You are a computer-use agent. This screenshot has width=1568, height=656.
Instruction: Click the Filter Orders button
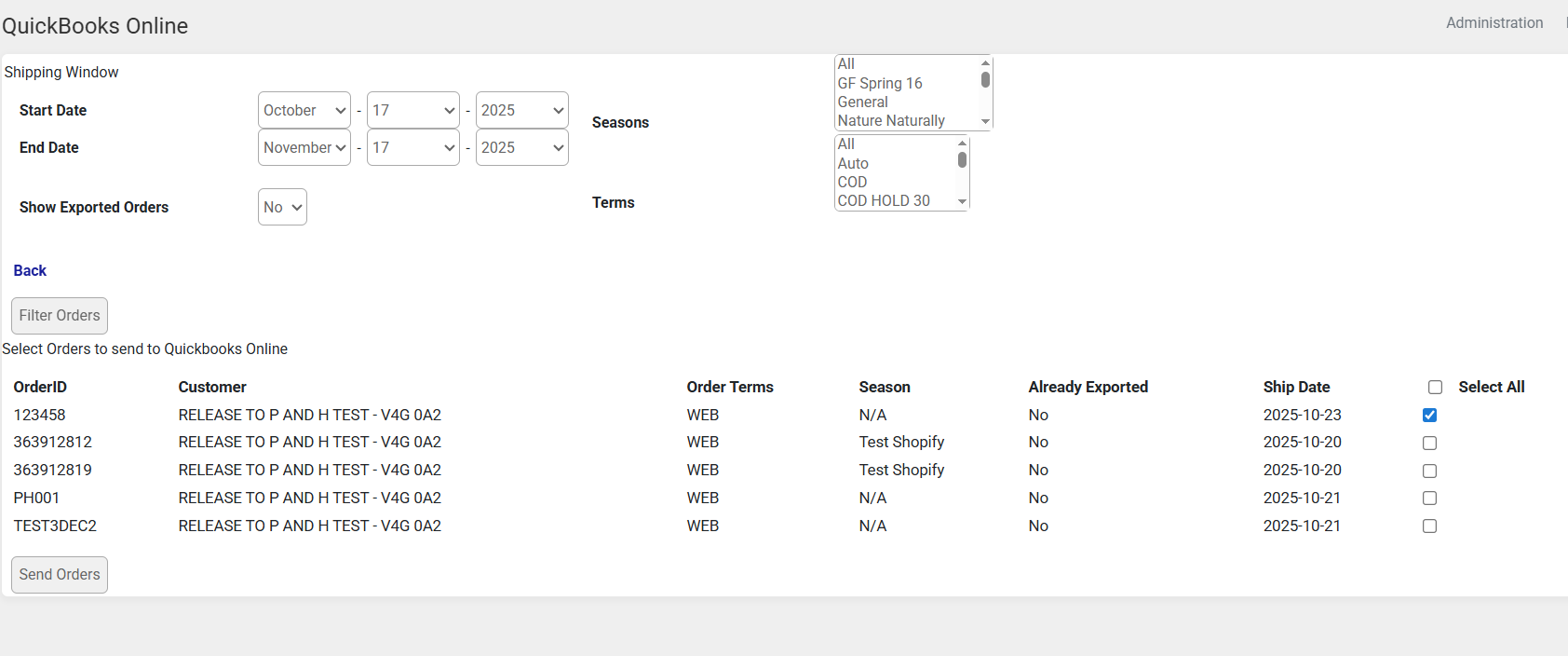[x=60, y=316]
